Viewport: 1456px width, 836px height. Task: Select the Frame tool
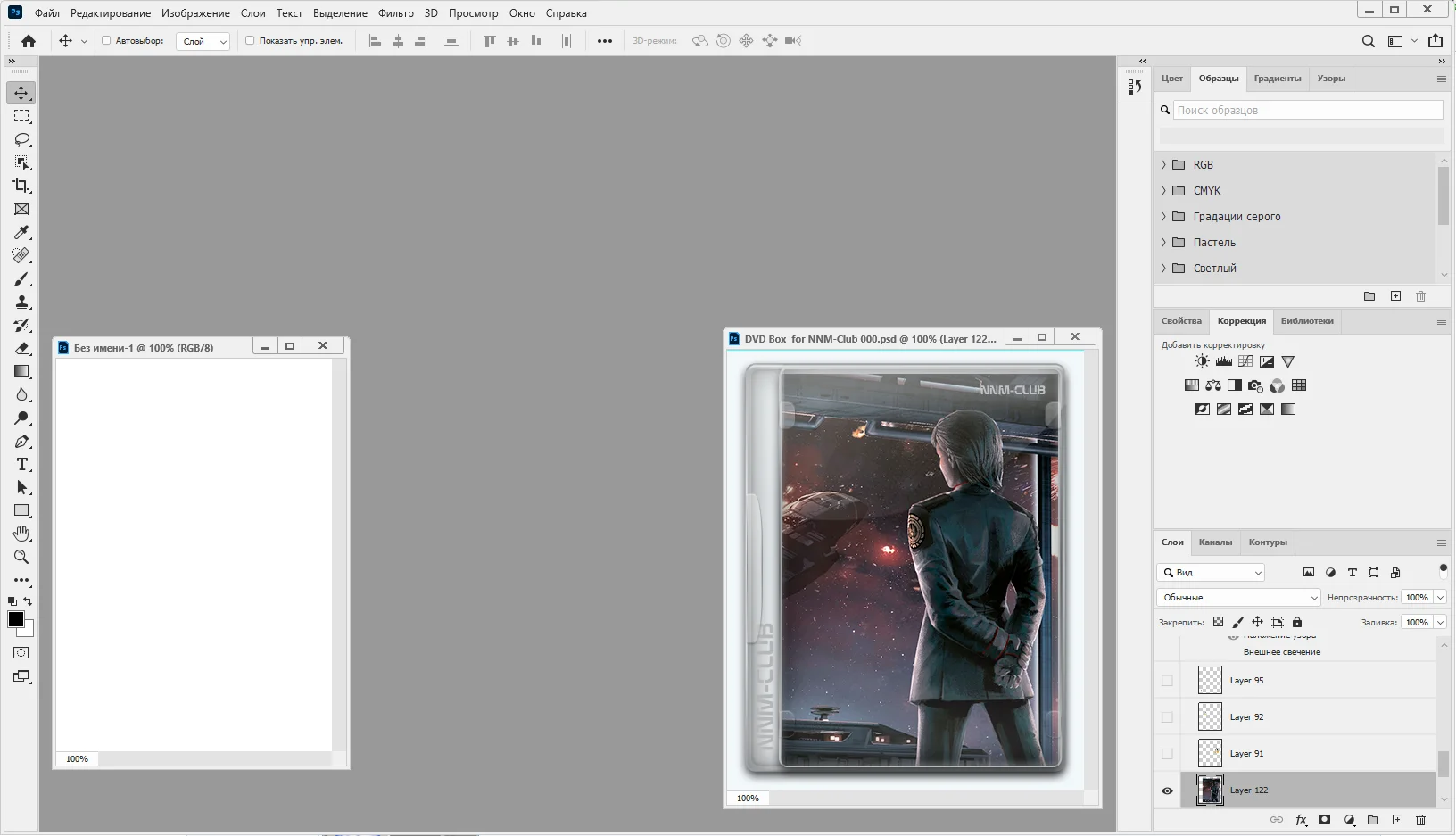pos(21,210)
